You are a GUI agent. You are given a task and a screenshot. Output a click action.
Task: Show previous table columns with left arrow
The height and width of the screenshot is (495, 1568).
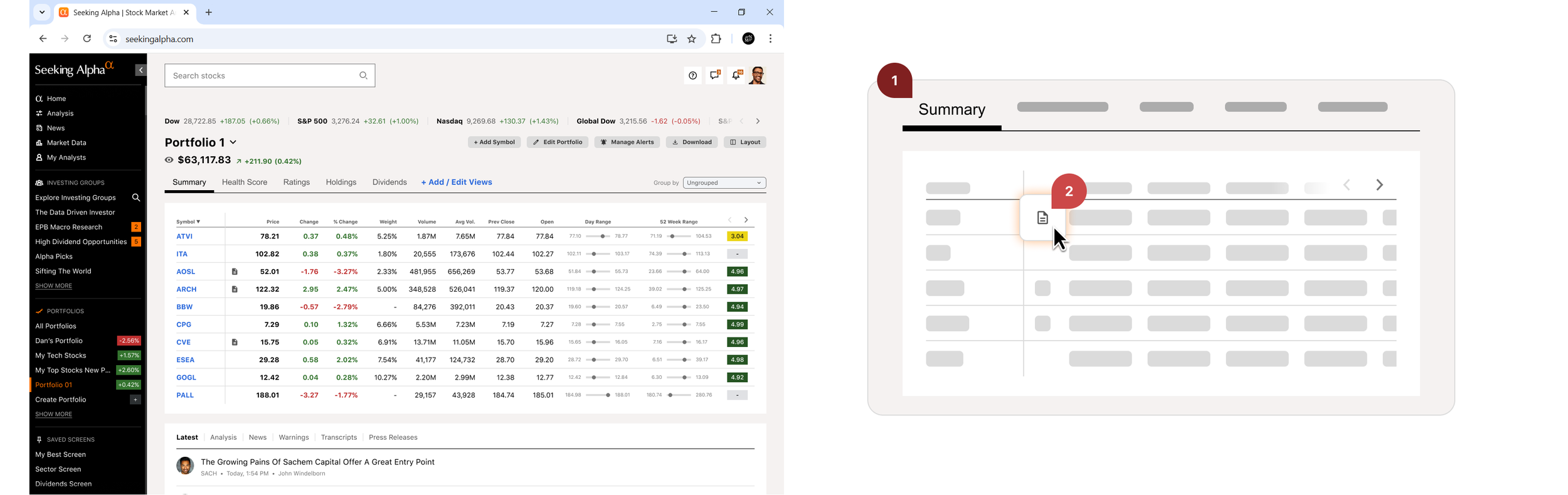pyautogui.click(x=729, y=220)
